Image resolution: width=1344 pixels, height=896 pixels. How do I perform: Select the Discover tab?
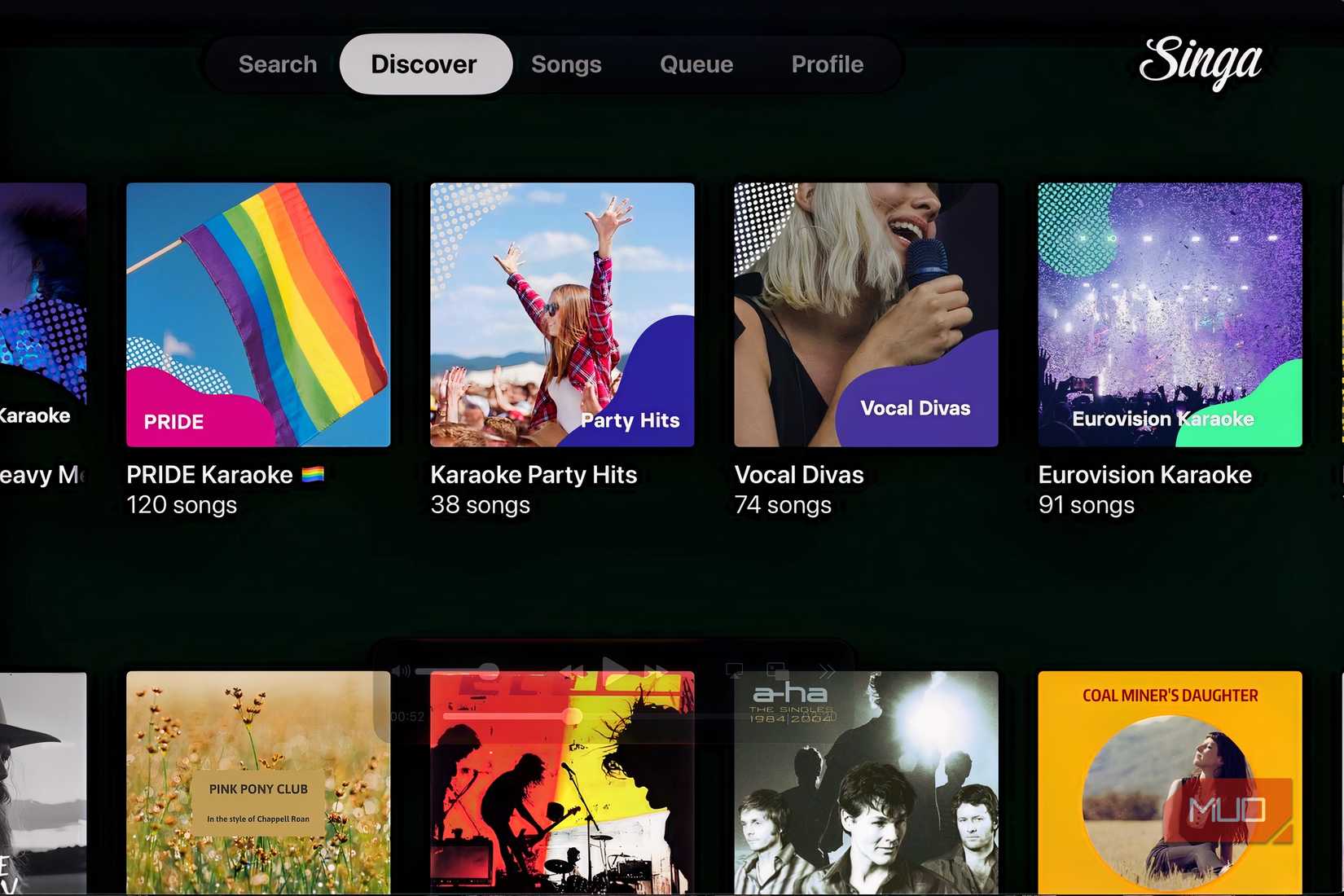pos(424,64)
